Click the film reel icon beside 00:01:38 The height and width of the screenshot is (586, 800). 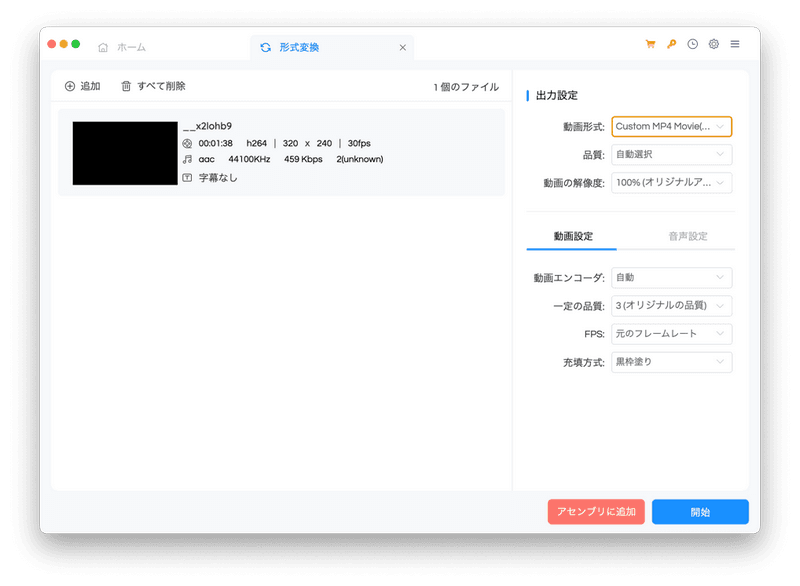(x=187, y=143)
